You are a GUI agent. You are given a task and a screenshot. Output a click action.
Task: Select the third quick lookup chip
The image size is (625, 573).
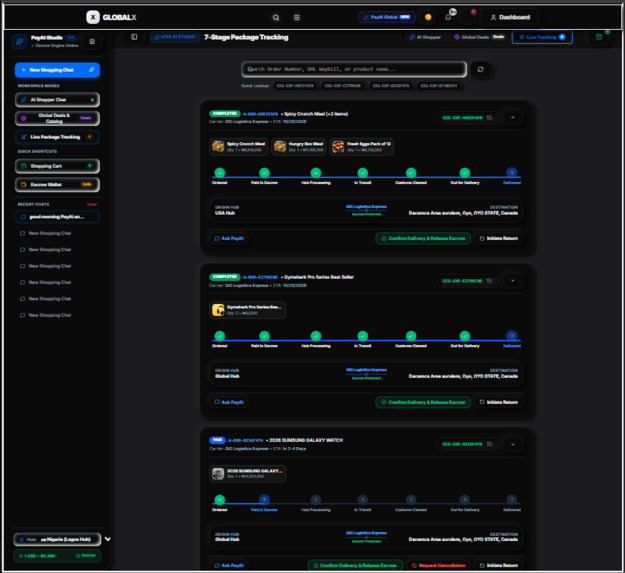coord(391,86)
